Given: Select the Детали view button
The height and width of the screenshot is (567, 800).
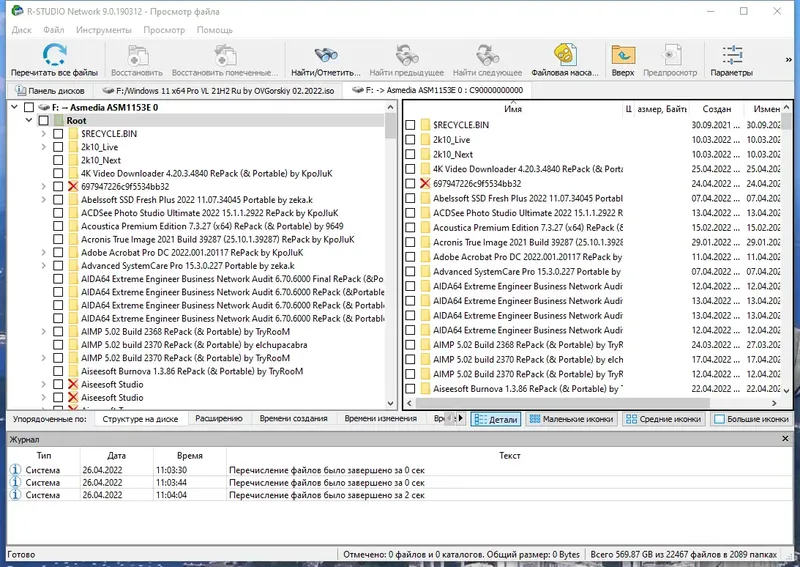Looking at the screenshot, I should click(x=495, y=419).
